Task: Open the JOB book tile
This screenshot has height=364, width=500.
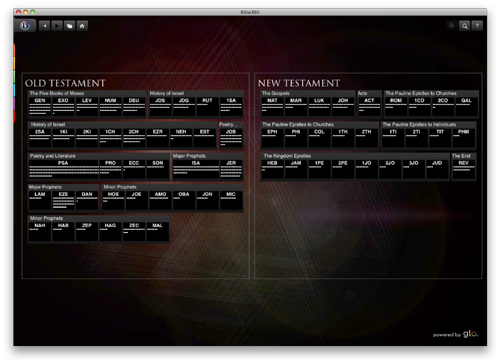Action: click(x=231, y=138)
